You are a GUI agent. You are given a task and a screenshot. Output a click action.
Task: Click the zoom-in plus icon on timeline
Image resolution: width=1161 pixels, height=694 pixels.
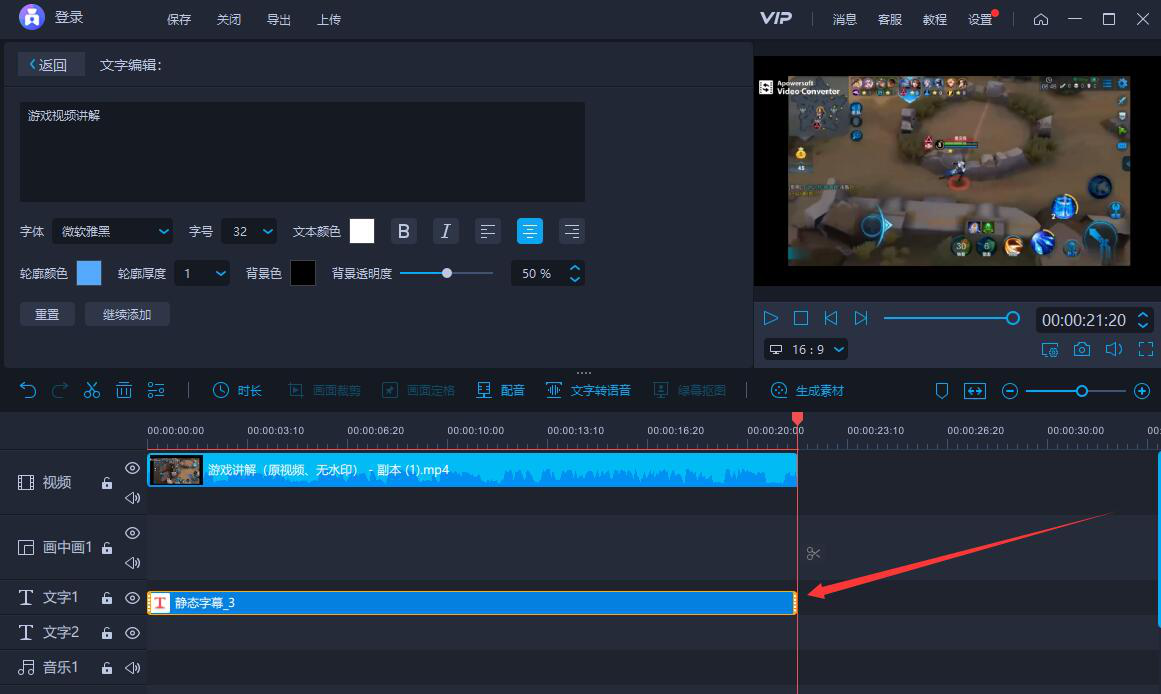coord(1142,391)
